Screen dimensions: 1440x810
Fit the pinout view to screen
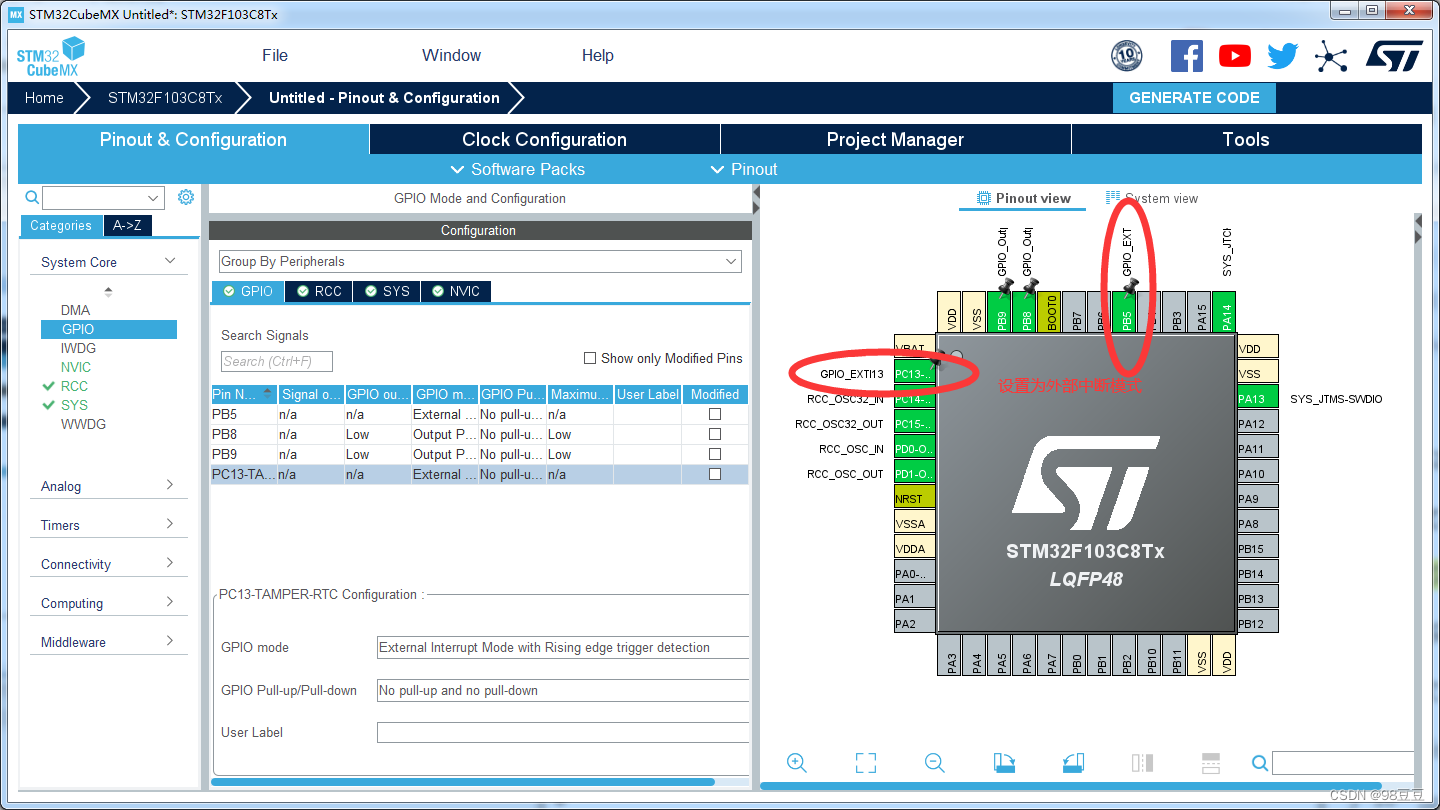[x=866, y=763]
